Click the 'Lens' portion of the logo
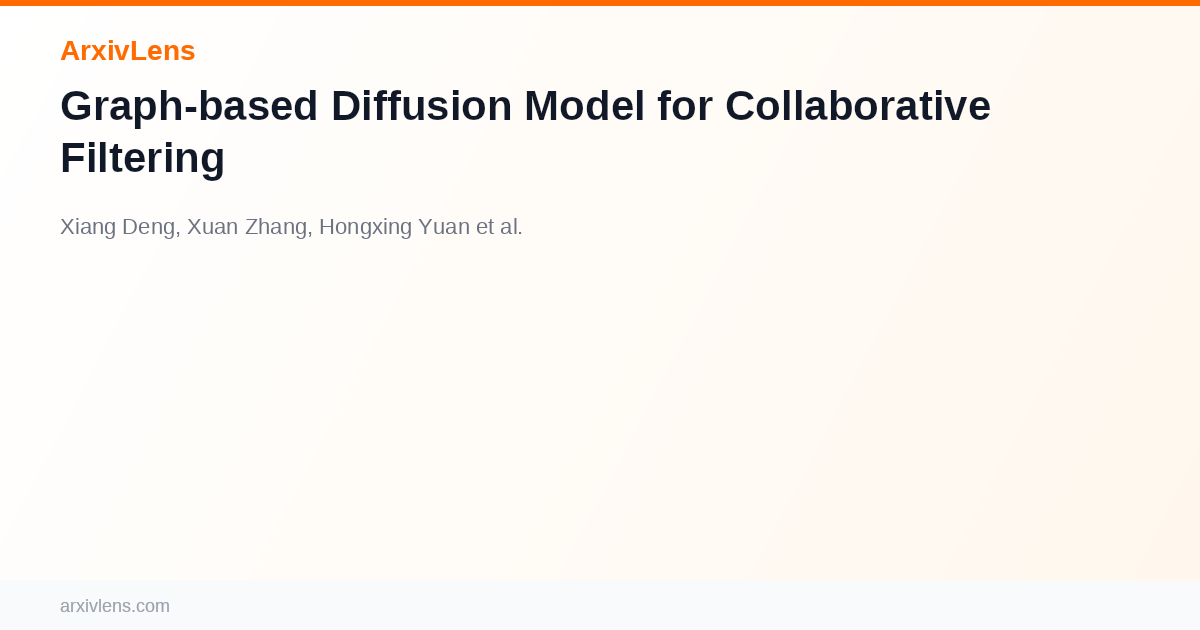The height and width of the screenshot is (630, 1200). (x=162, y=51)
